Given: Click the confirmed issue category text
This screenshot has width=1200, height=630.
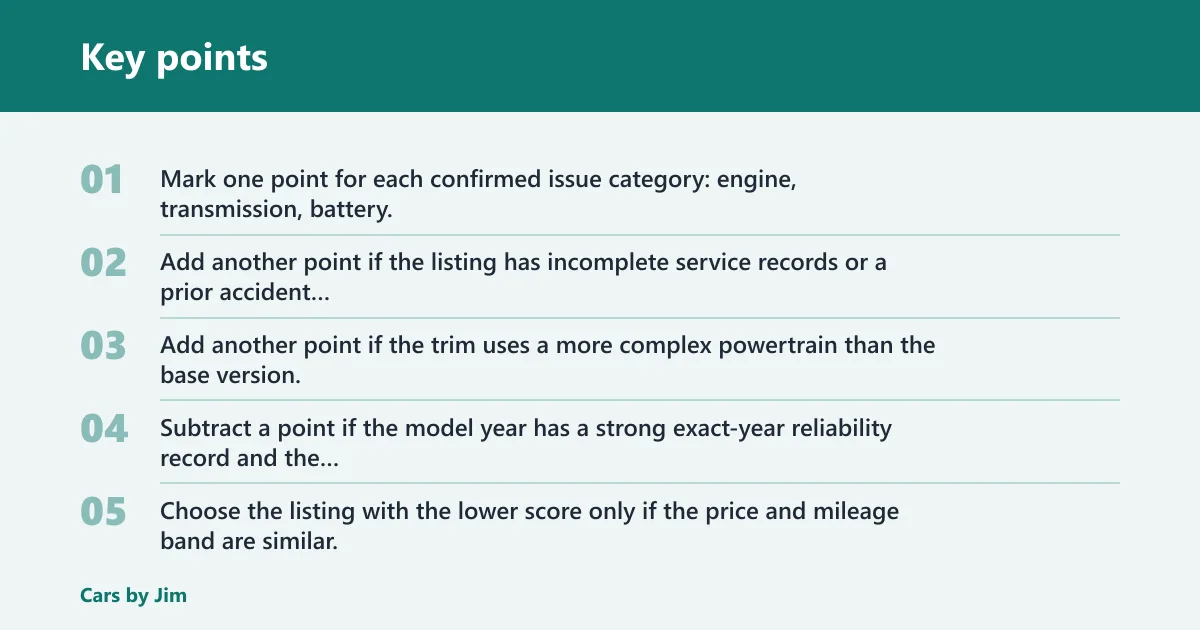Looking at the screenshot, I should 479,194.
